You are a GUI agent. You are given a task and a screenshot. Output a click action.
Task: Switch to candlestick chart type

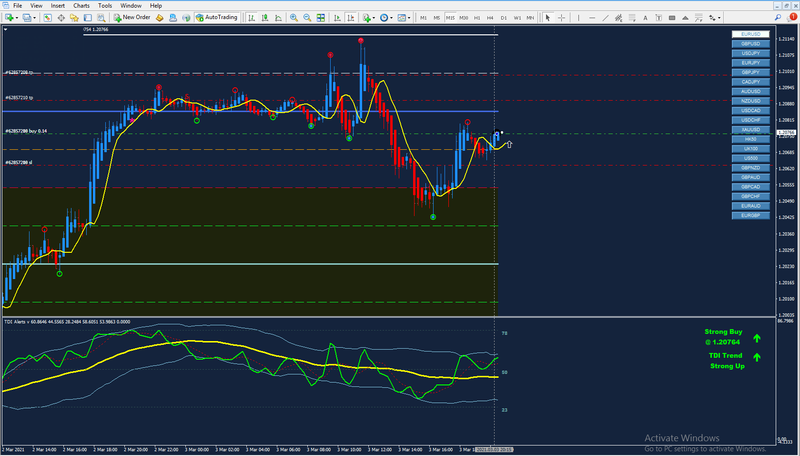pyautogui.click(x=265, y=18)
